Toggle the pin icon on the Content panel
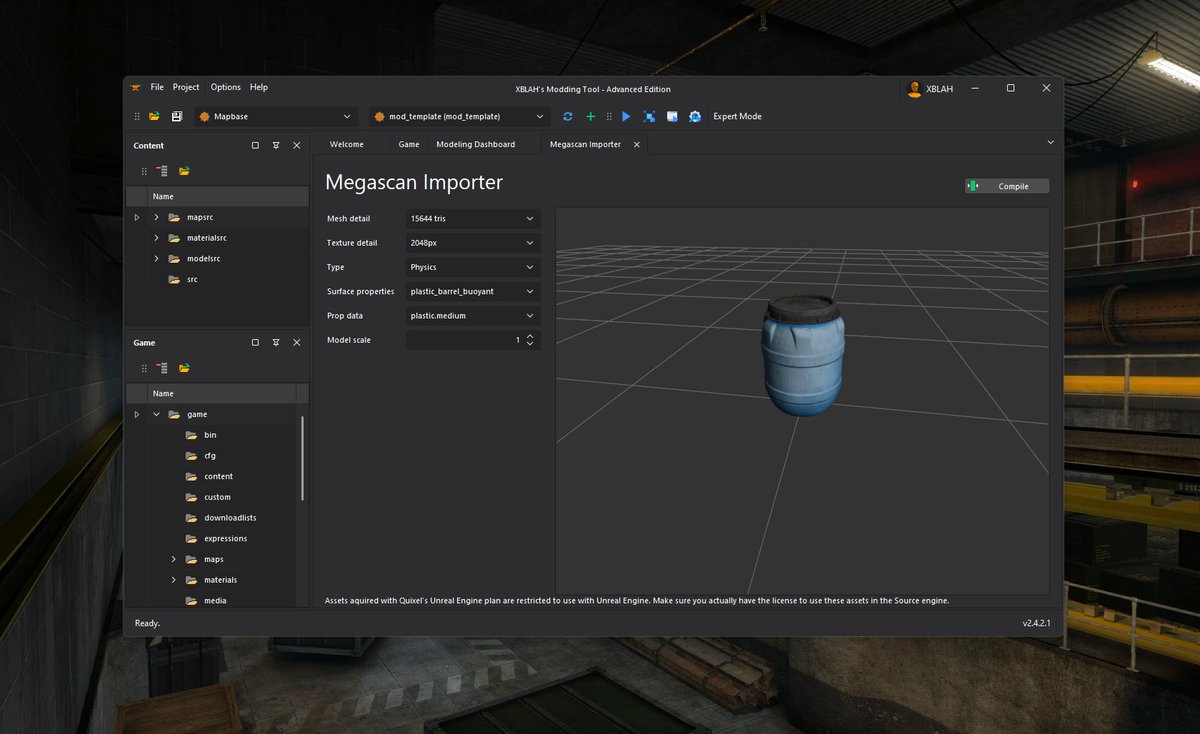Viewport: 1200px width, 734px height. point(276,145)
